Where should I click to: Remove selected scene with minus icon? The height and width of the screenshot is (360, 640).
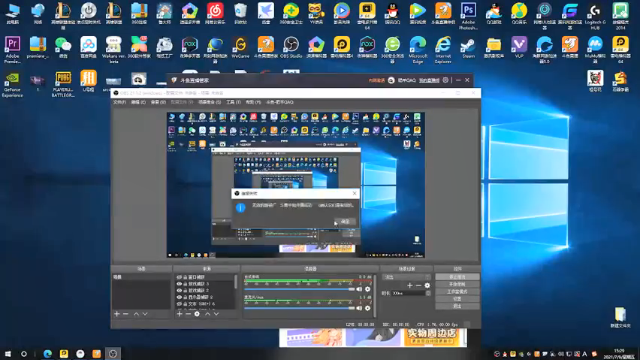(x=126, y=314)
